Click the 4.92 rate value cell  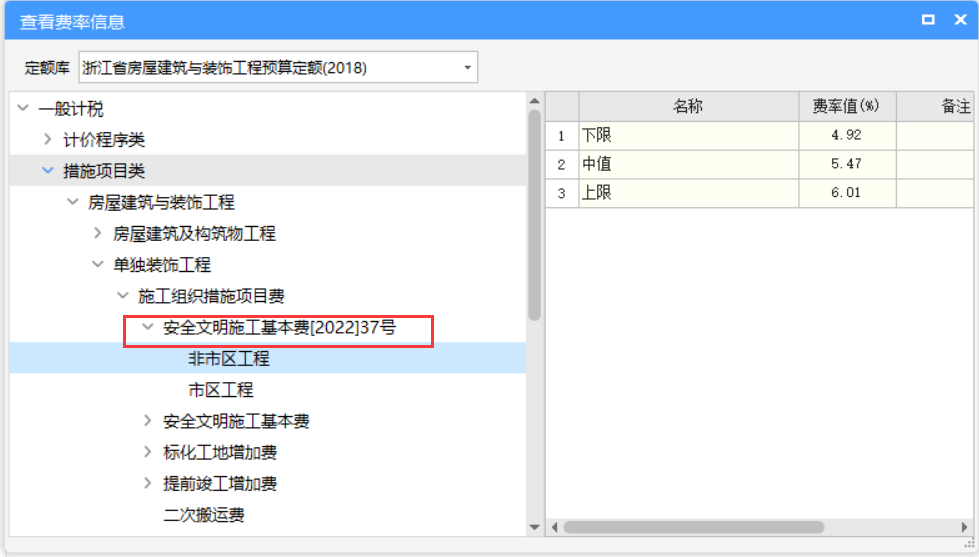tap(847, 136)
